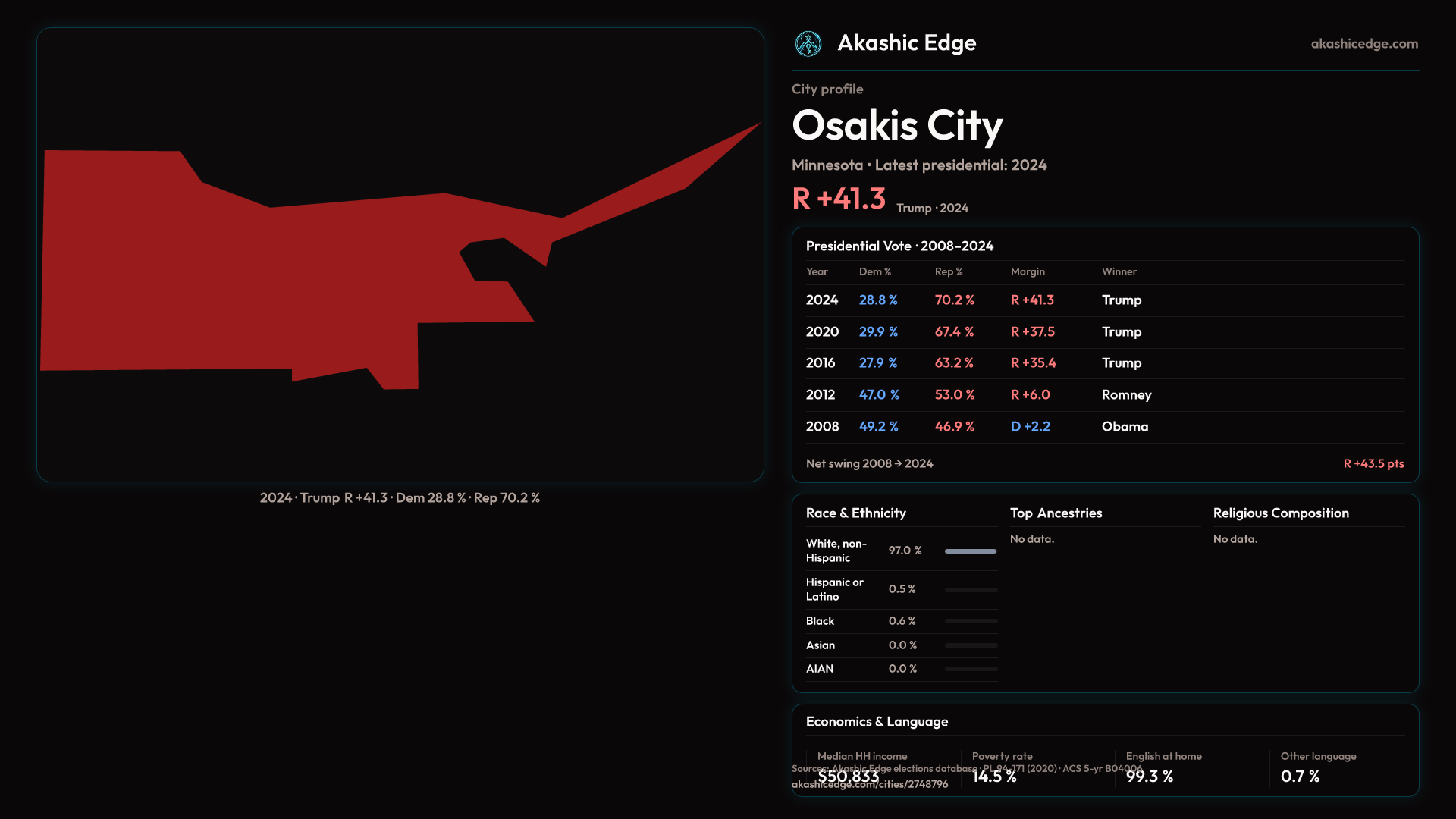The width and height of the screenshot is (1456, 819).
Task: Click the Rep % column header
Action: click(x=948, y=271)
